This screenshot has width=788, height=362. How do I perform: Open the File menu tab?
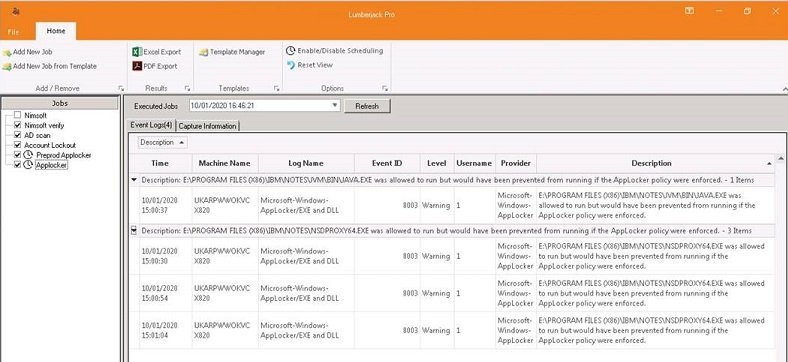pyautogui.click(x=14, y=31)
